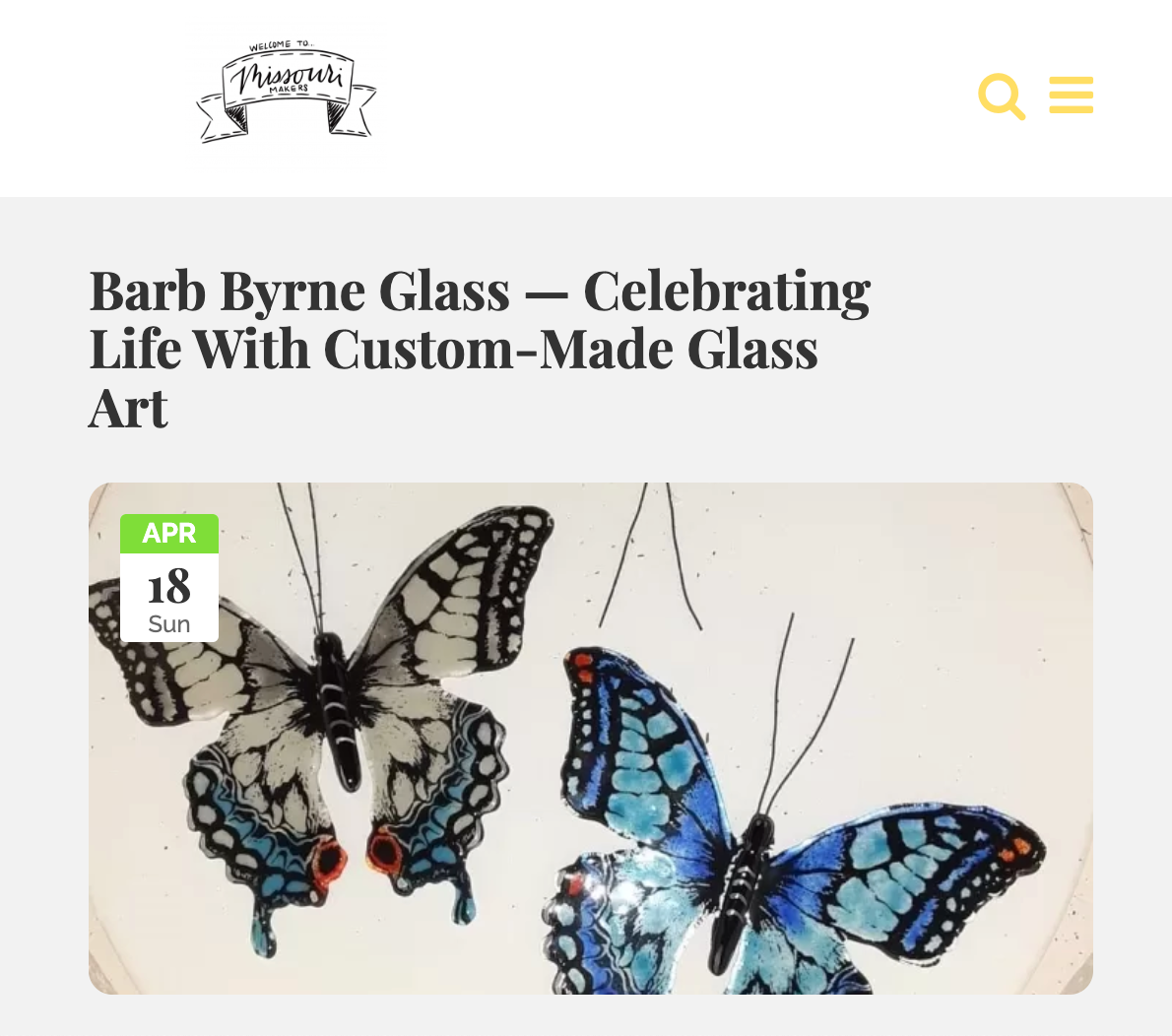Click the Missouri Makers banner logo
The width and height of the screenshot is (1172, 1036).
point(287,93)
